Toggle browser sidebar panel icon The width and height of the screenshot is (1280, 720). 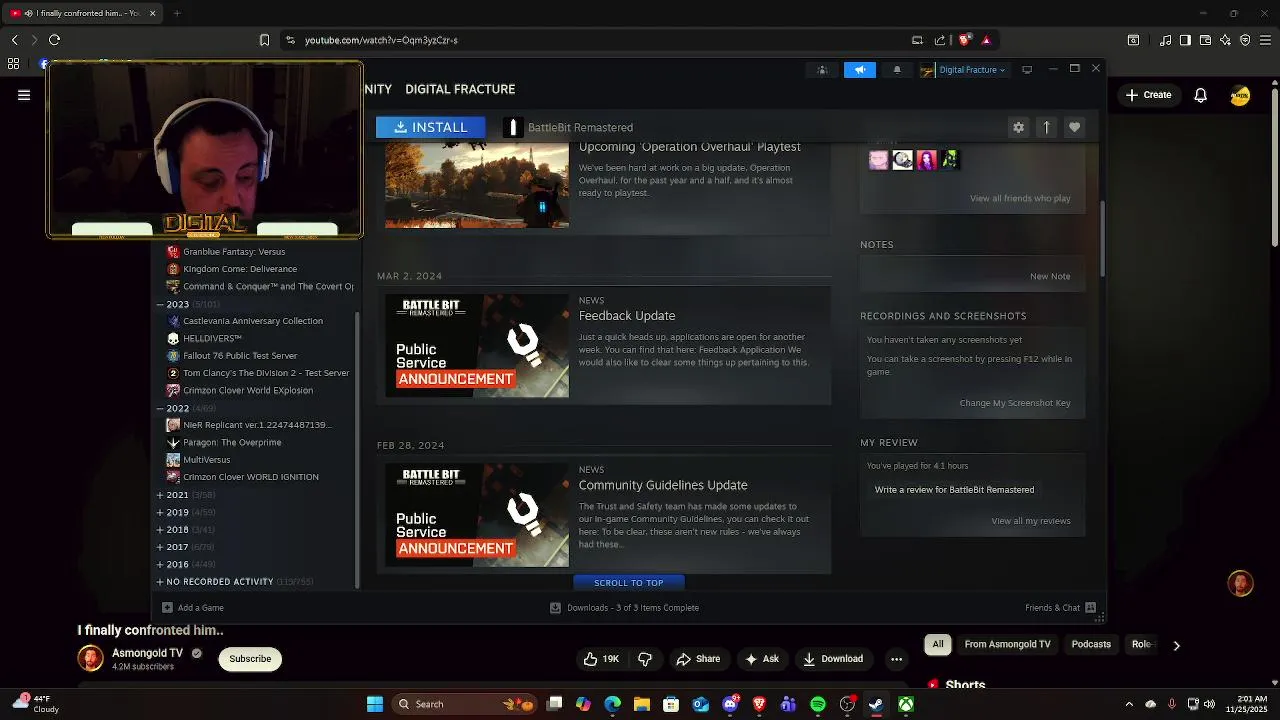point(1185,40)
